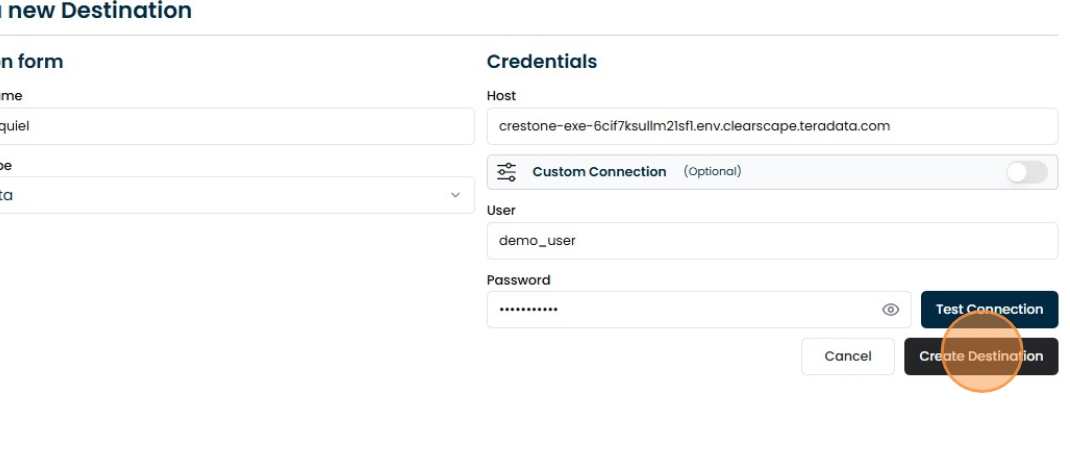Click the Password field label
The height and width of the screenshot is (464, 1070).
(518, 280)
